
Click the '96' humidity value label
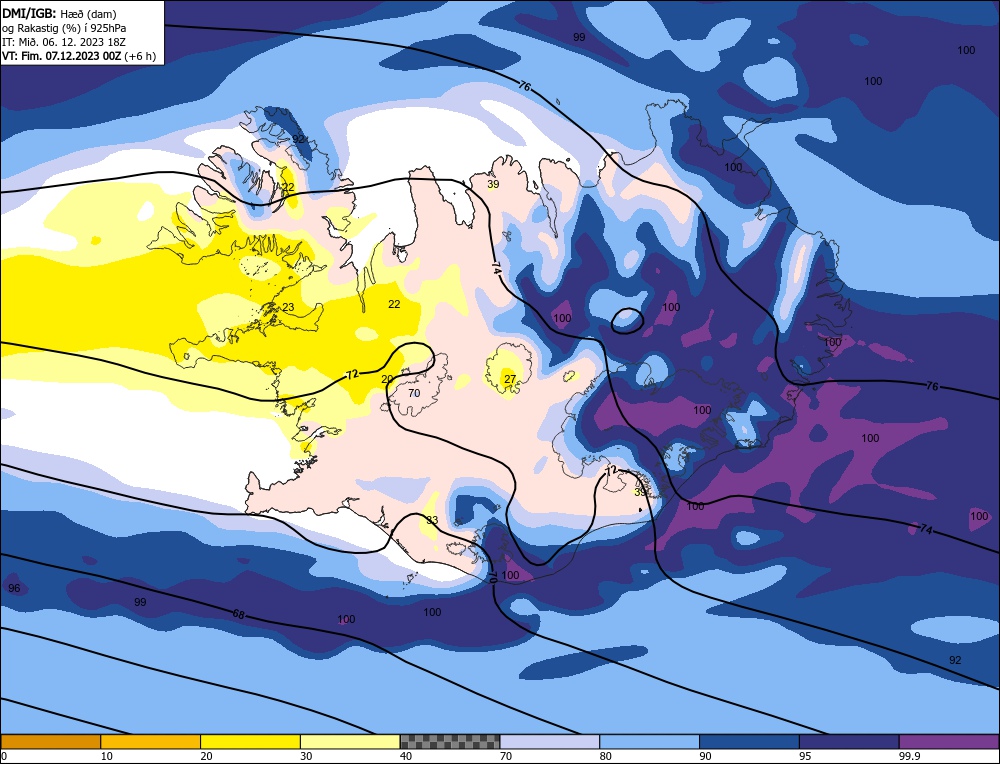14,588
